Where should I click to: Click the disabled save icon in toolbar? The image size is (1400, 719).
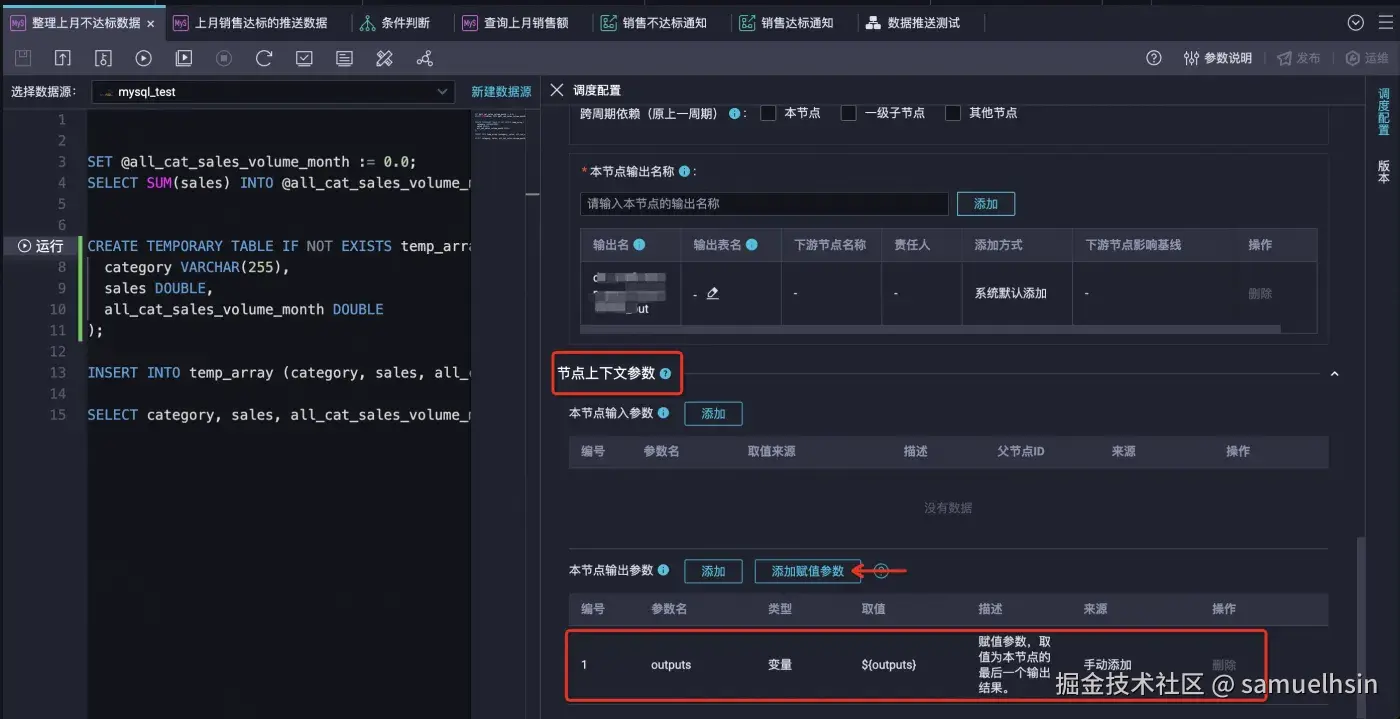[x=23, y=59]
